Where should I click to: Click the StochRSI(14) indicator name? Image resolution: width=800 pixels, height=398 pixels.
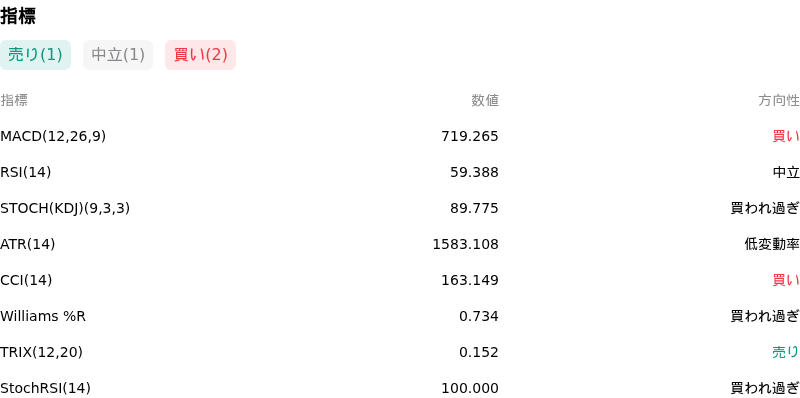tap(45, 388)
